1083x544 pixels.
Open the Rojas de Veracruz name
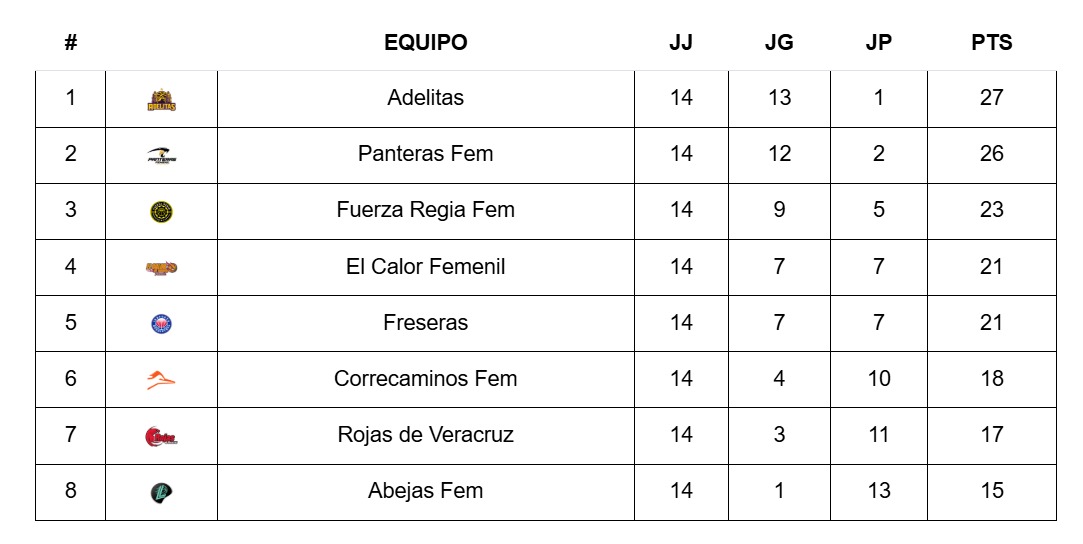tap(425, 435)
